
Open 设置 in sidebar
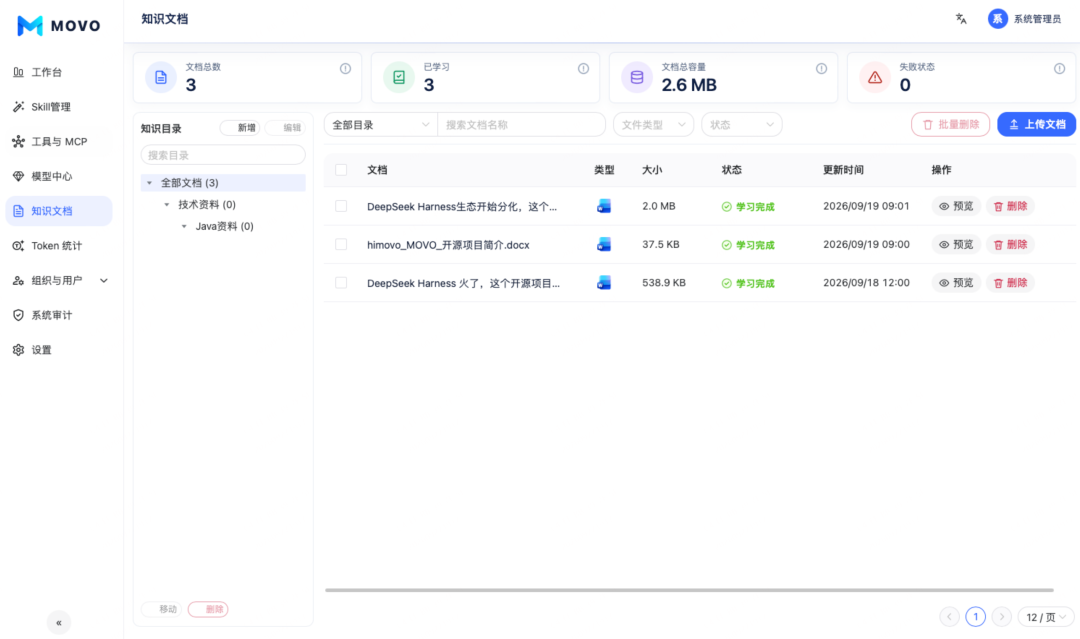pyautogui.click(x=59, y=350)
